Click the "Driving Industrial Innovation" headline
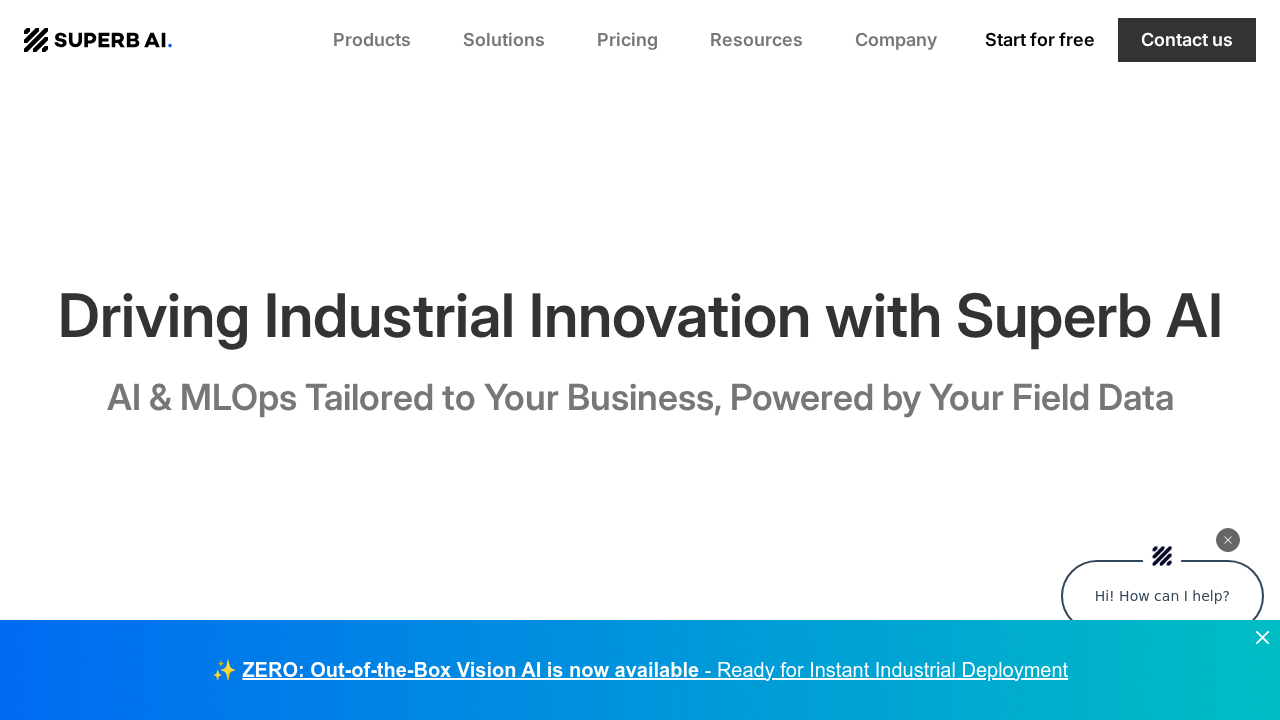 pos(640,316)
